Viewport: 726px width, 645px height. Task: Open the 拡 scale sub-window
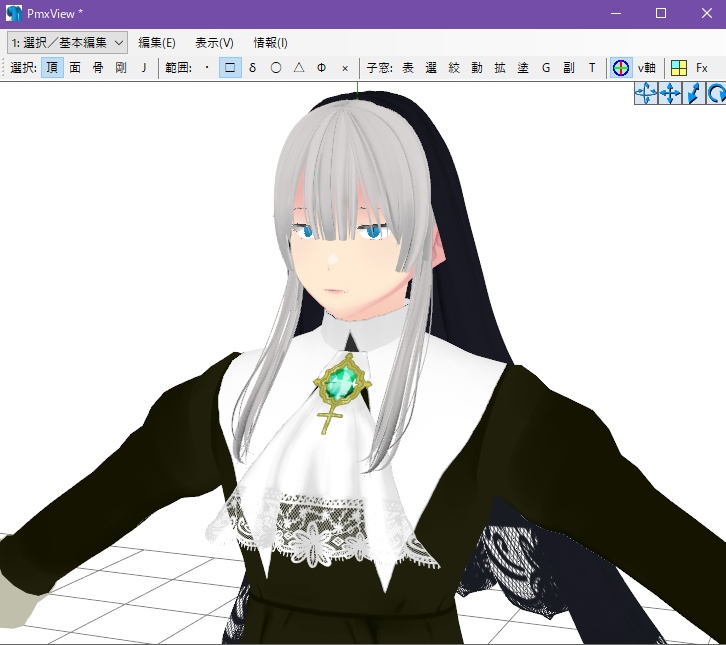coord(500,68)
